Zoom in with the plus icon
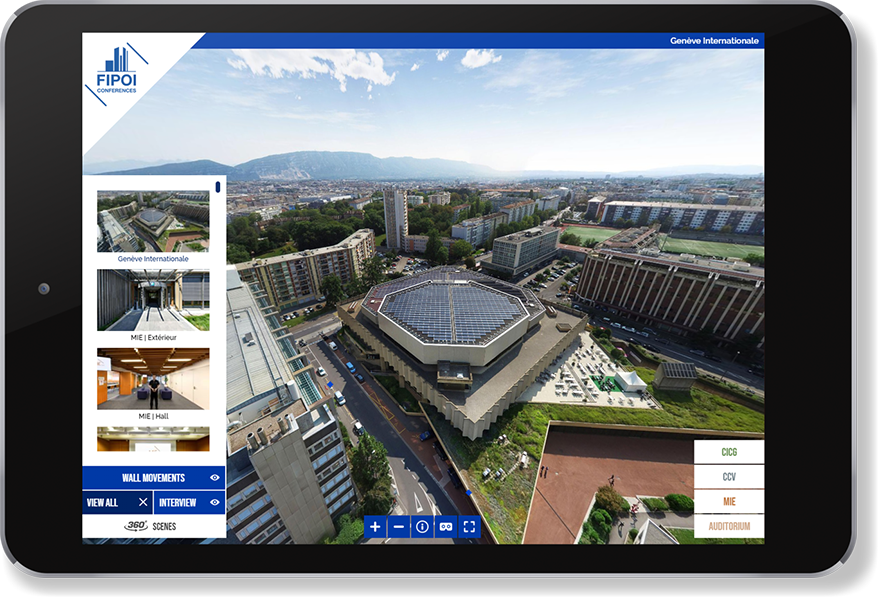Viewport: 878px width, 597px height. [x=375, y=526]
